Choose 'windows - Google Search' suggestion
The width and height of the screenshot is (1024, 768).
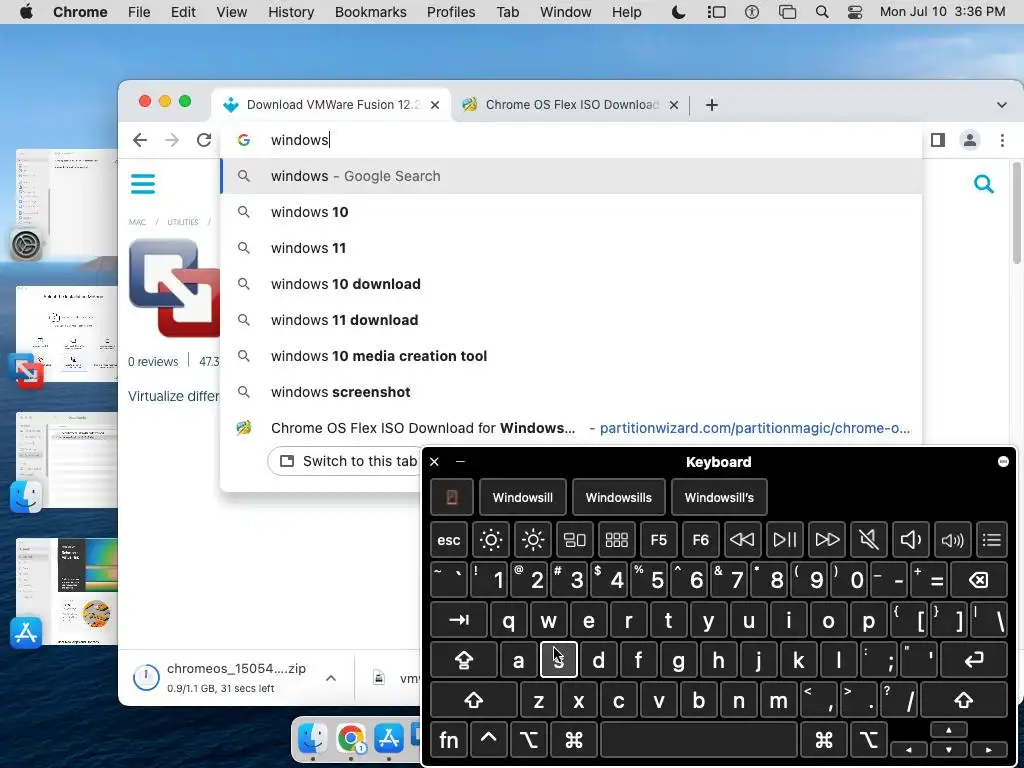pos(571,176)
